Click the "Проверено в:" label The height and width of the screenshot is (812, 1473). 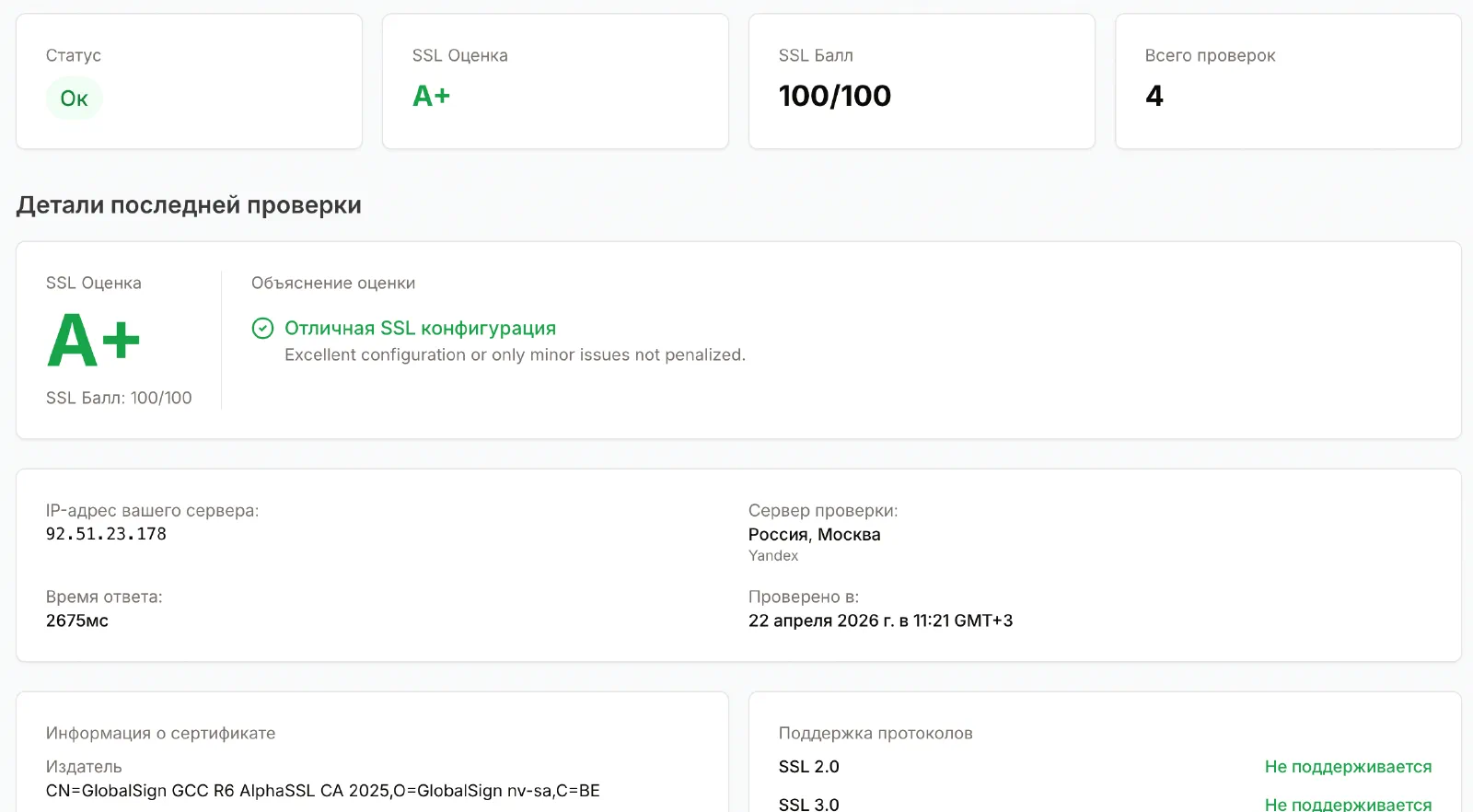(804, 597)
